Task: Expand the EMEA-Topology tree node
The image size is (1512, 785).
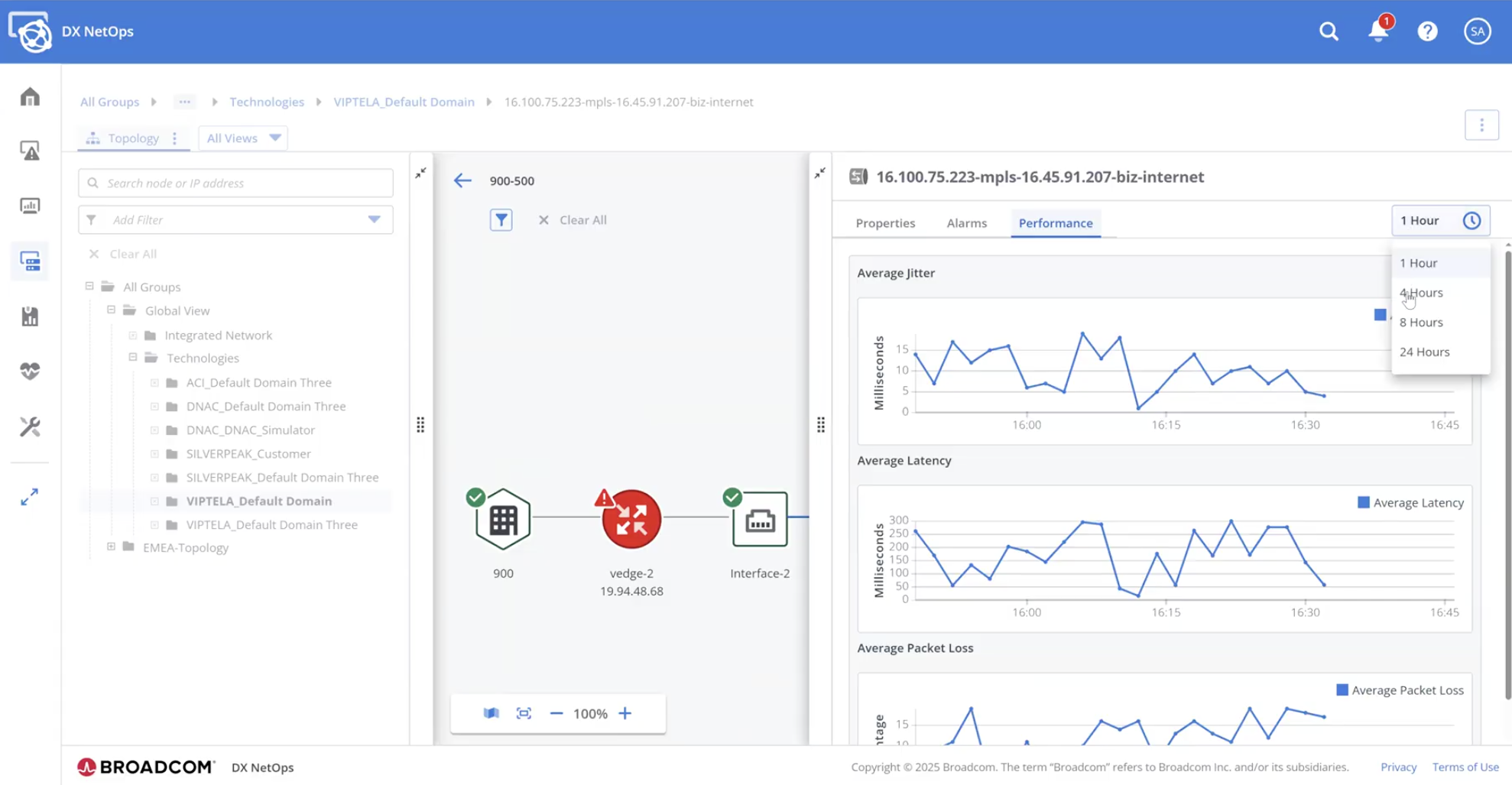Action: [x=111, y=547]
